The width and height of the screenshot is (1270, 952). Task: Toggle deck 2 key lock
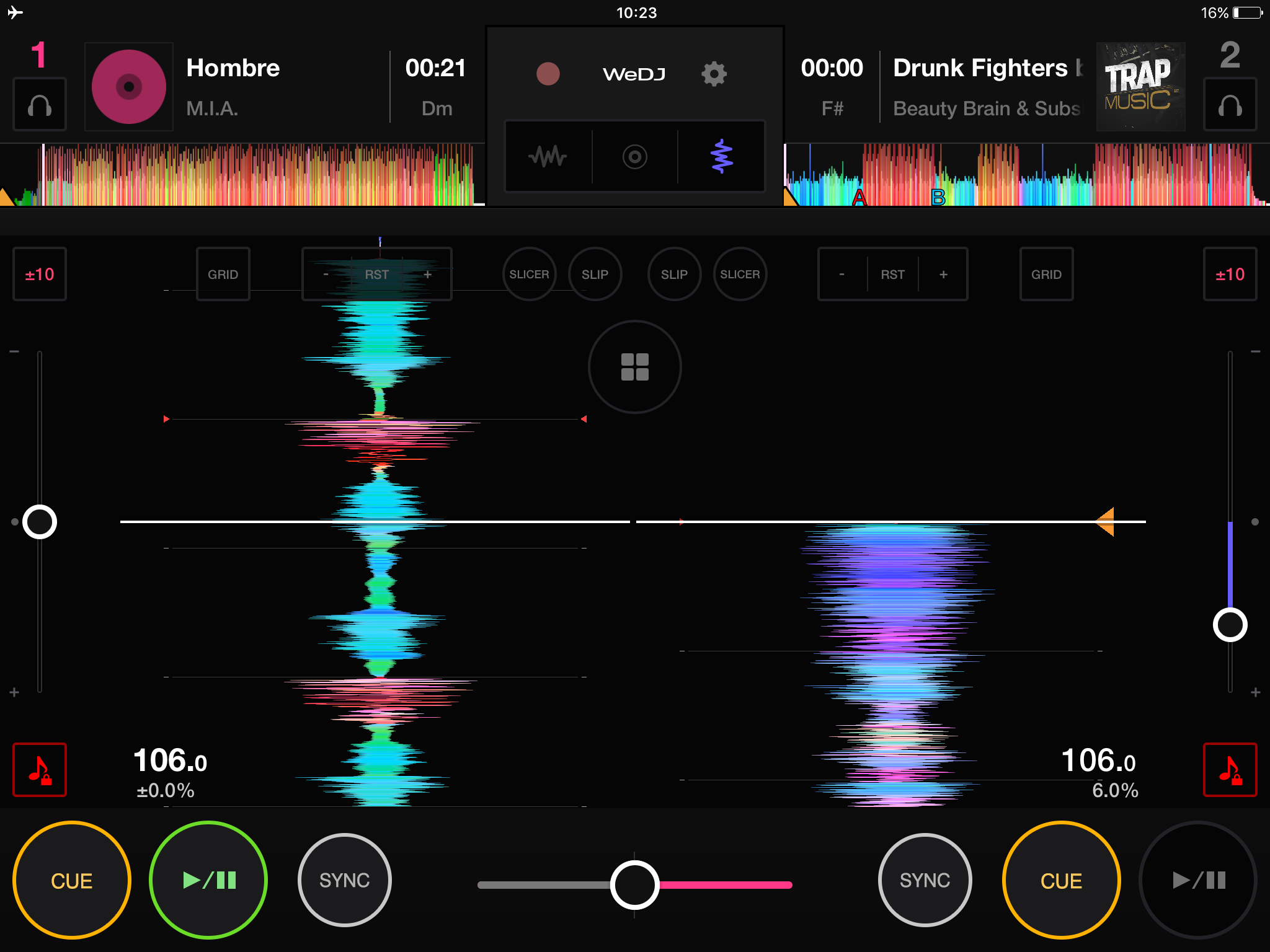tap(1230, 770)
